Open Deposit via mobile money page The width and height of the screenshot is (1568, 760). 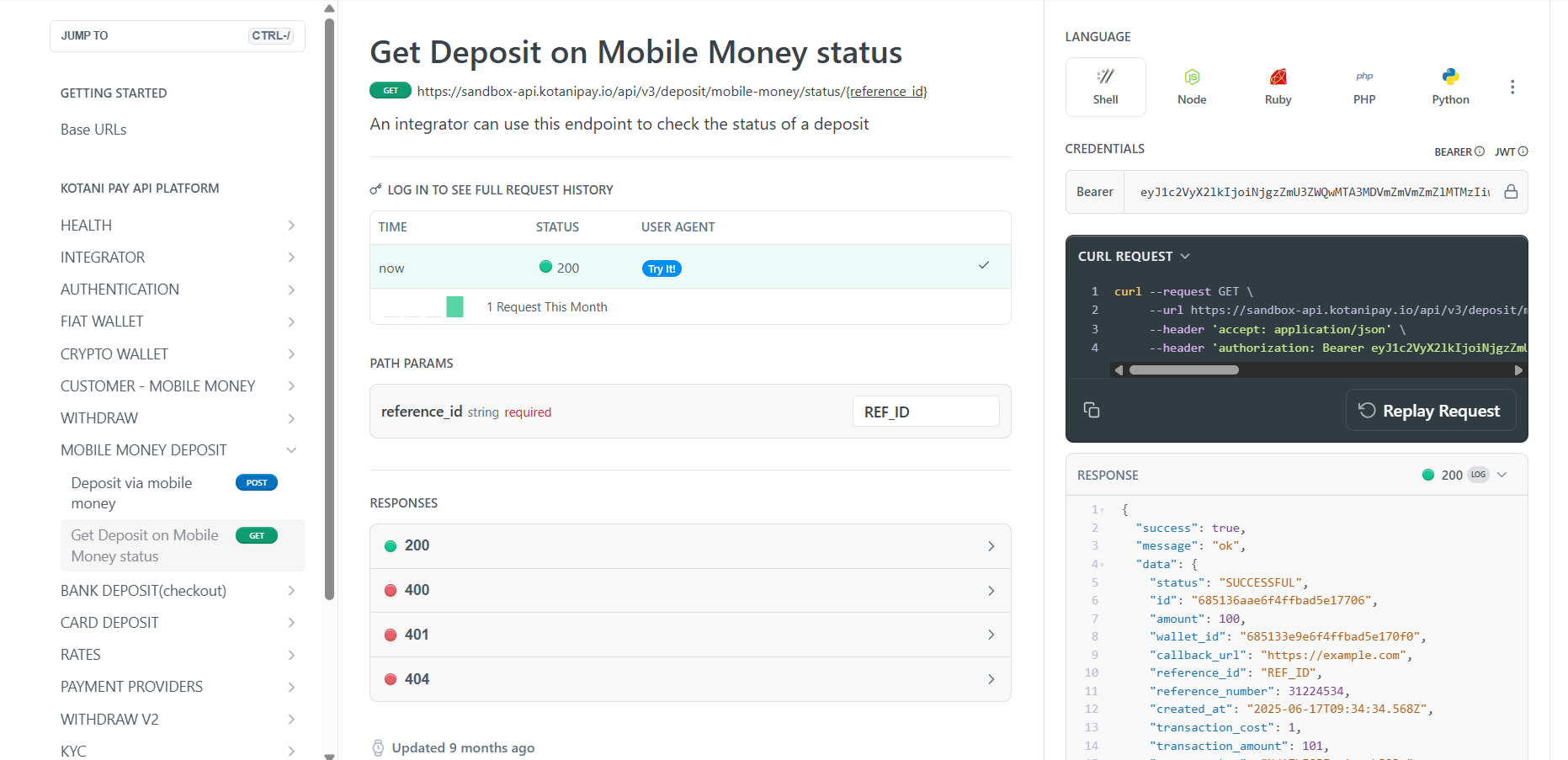pyautogui.click(x=131, y=493)
